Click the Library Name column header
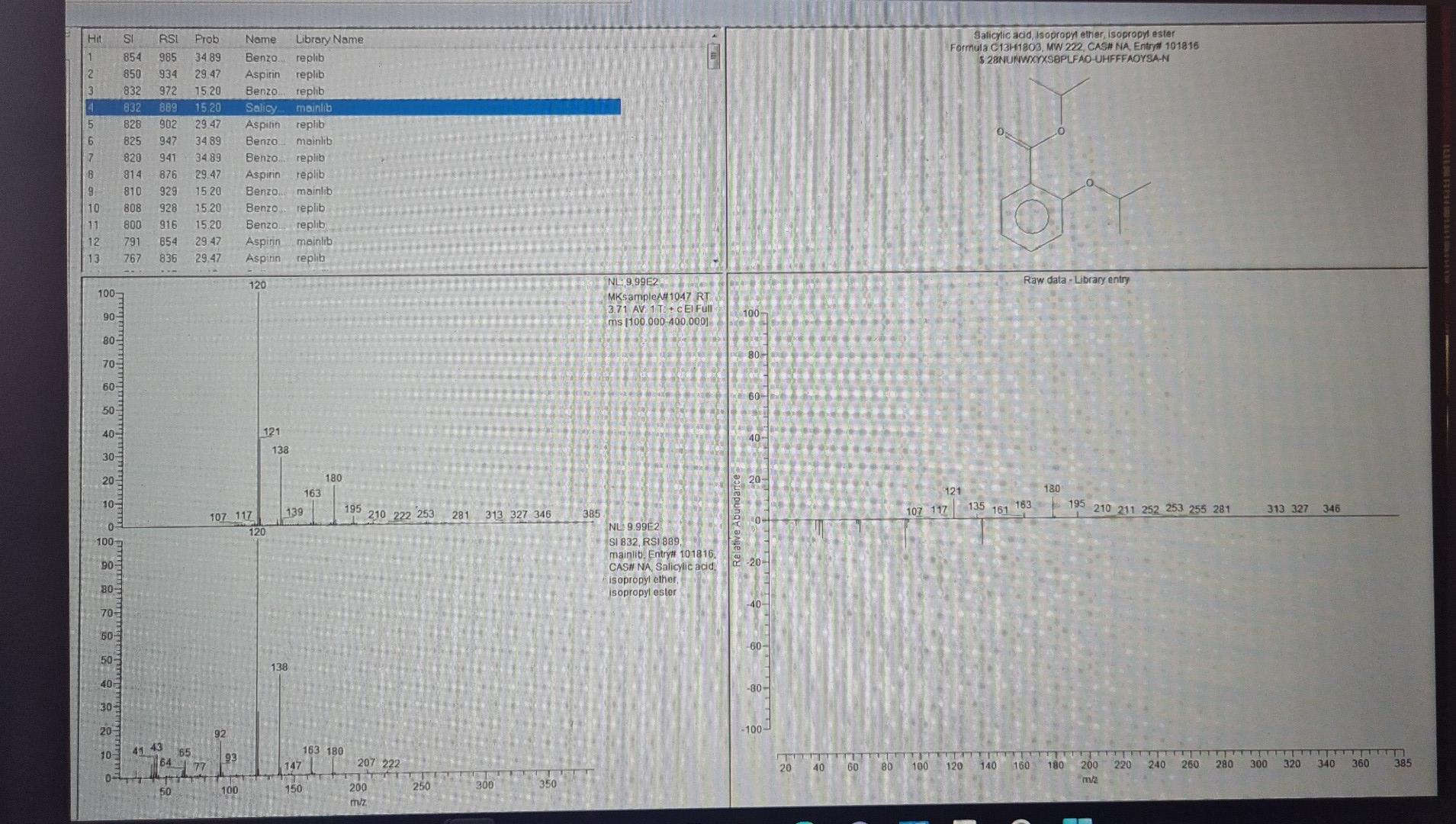The image size is (1456, 824). pyautogui.click(x=329, y=39)
